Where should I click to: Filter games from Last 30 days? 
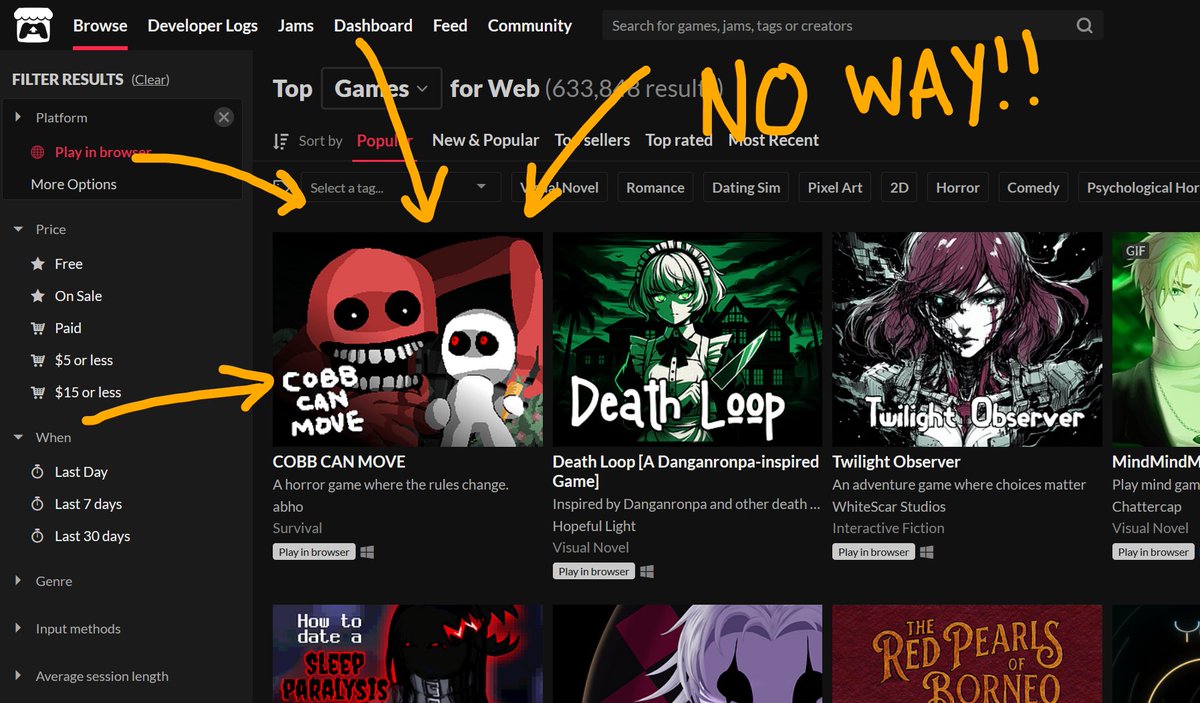coord(92,536)
